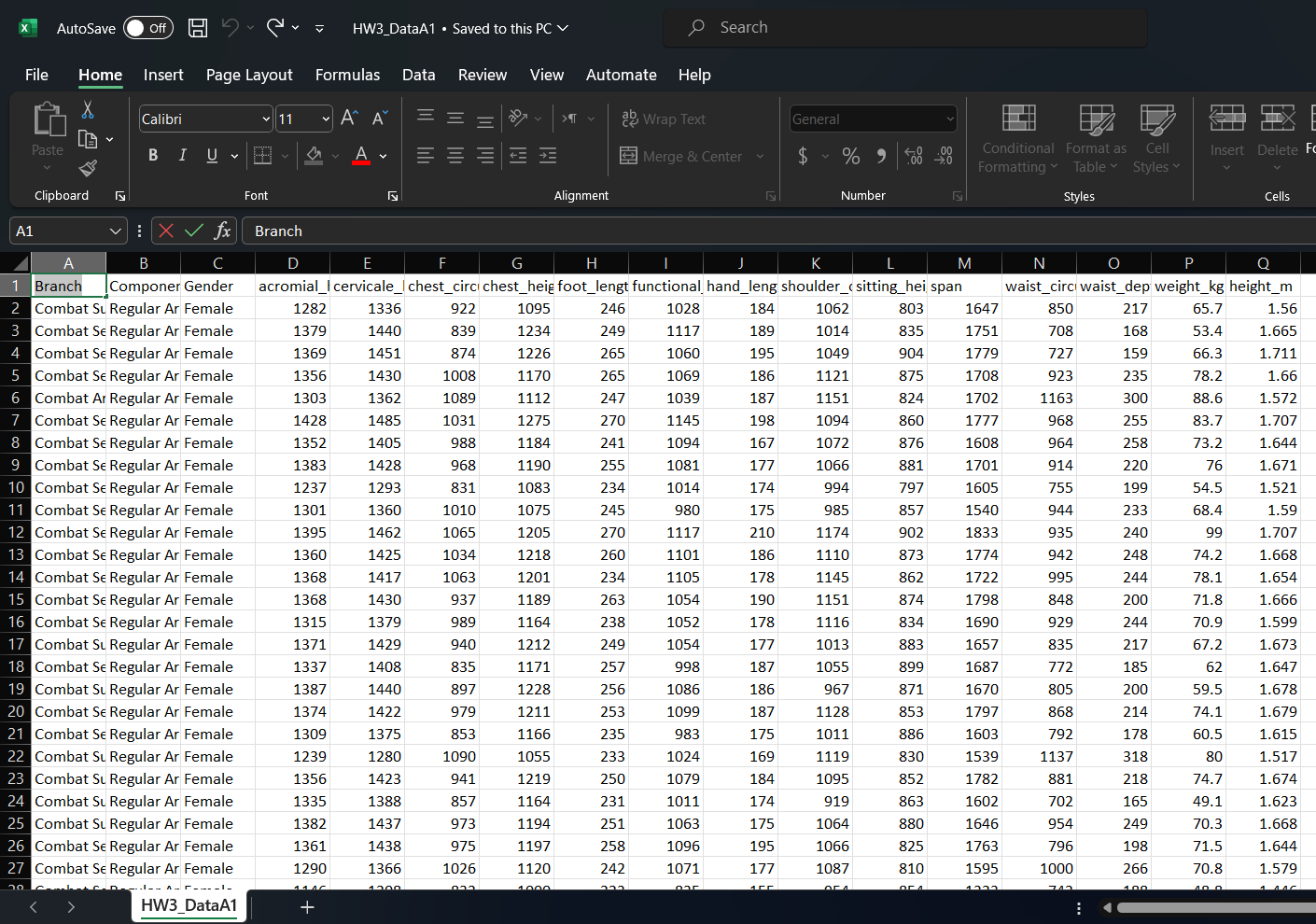
Task: Apply Comma Style number formatting
Action: (x=880, y=156)
